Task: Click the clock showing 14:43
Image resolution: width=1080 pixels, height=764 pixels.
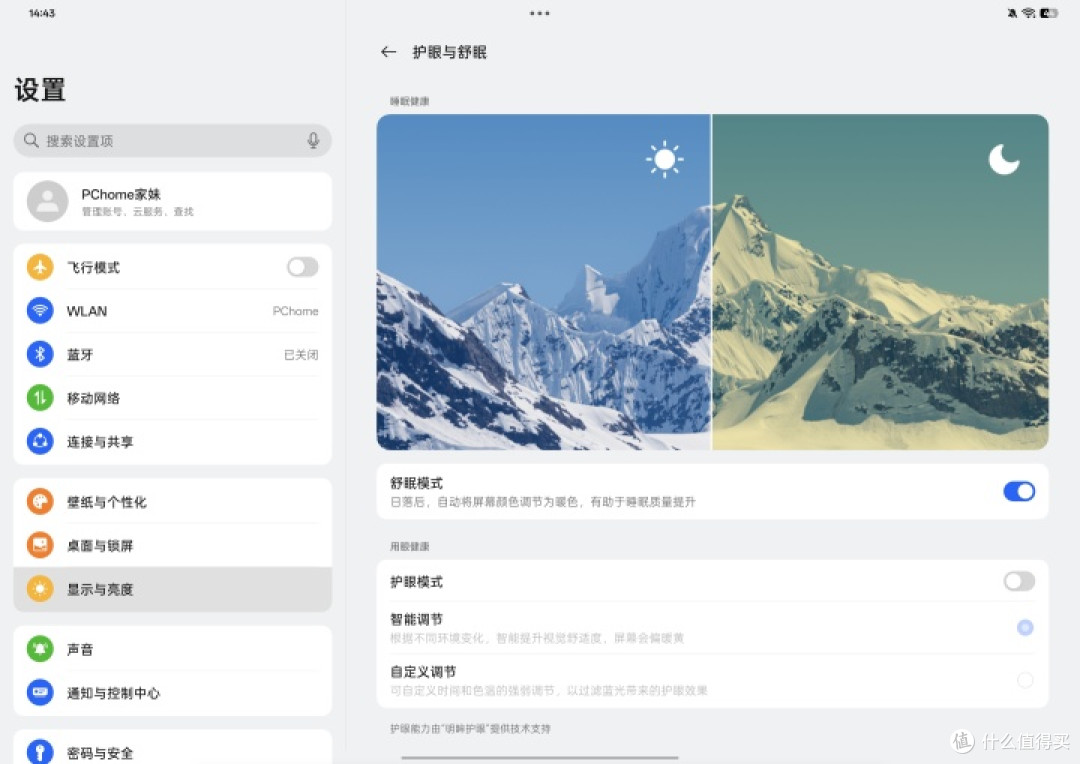Action: tap(41, 13)
